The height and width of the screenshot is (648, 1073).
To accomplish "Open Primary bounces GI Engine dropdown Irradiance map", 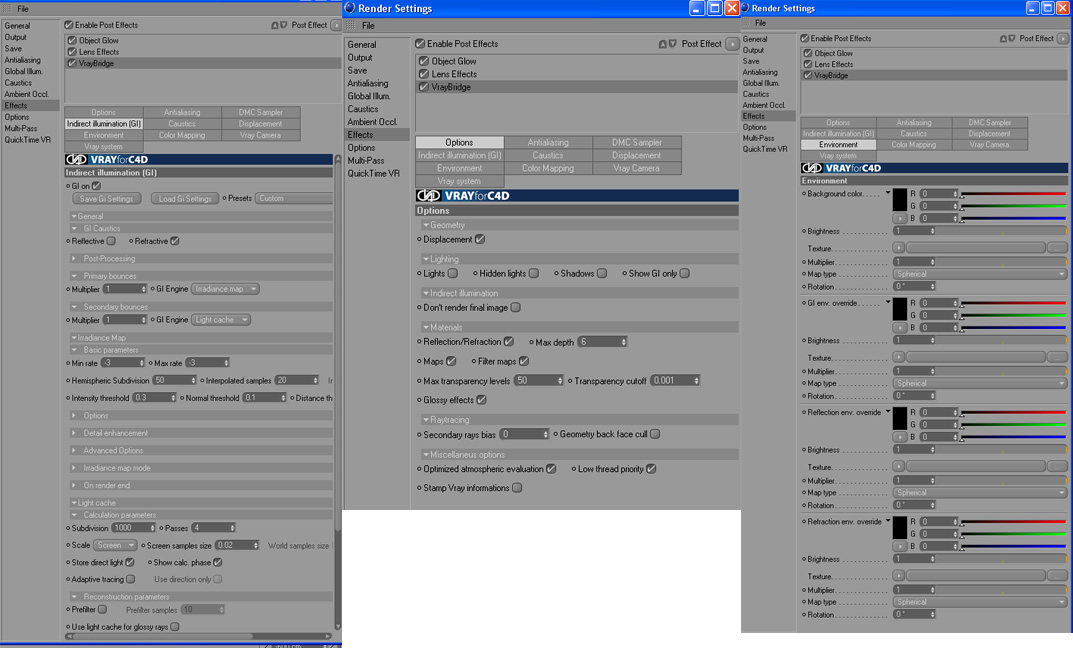I will coord(225,289).
